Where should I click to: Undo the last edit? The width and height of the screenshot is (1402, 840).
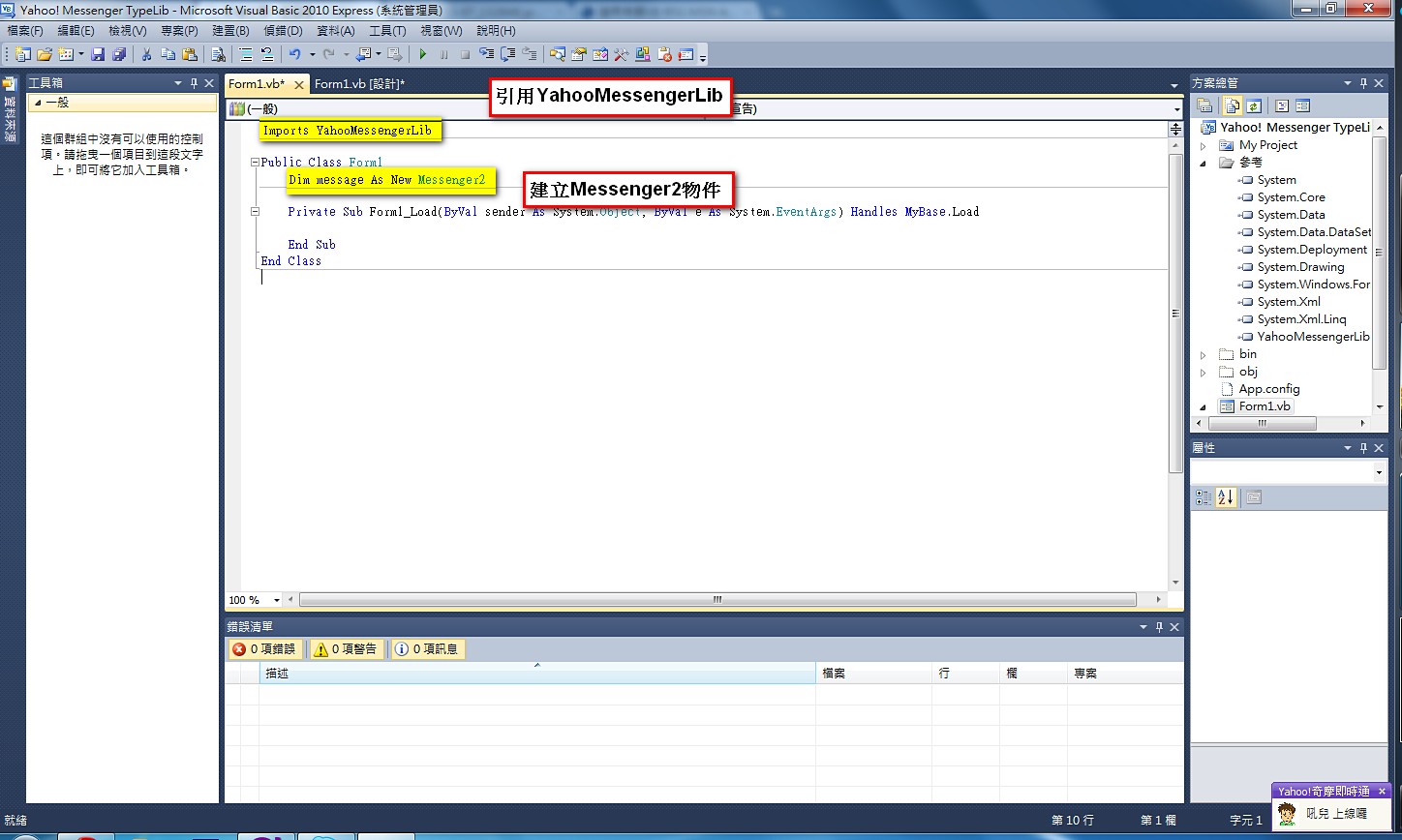(295, 54)
